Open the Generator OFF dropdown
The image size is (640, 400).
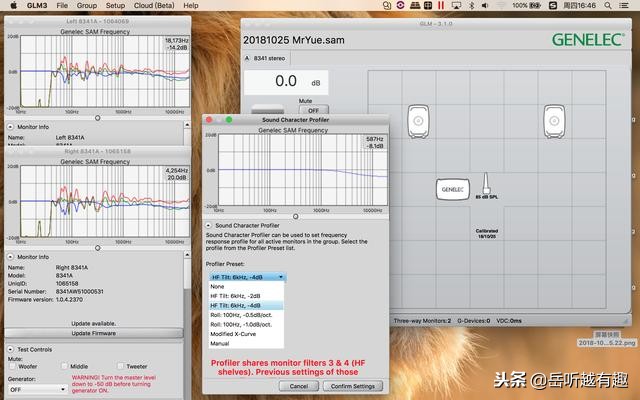point(37,389)
